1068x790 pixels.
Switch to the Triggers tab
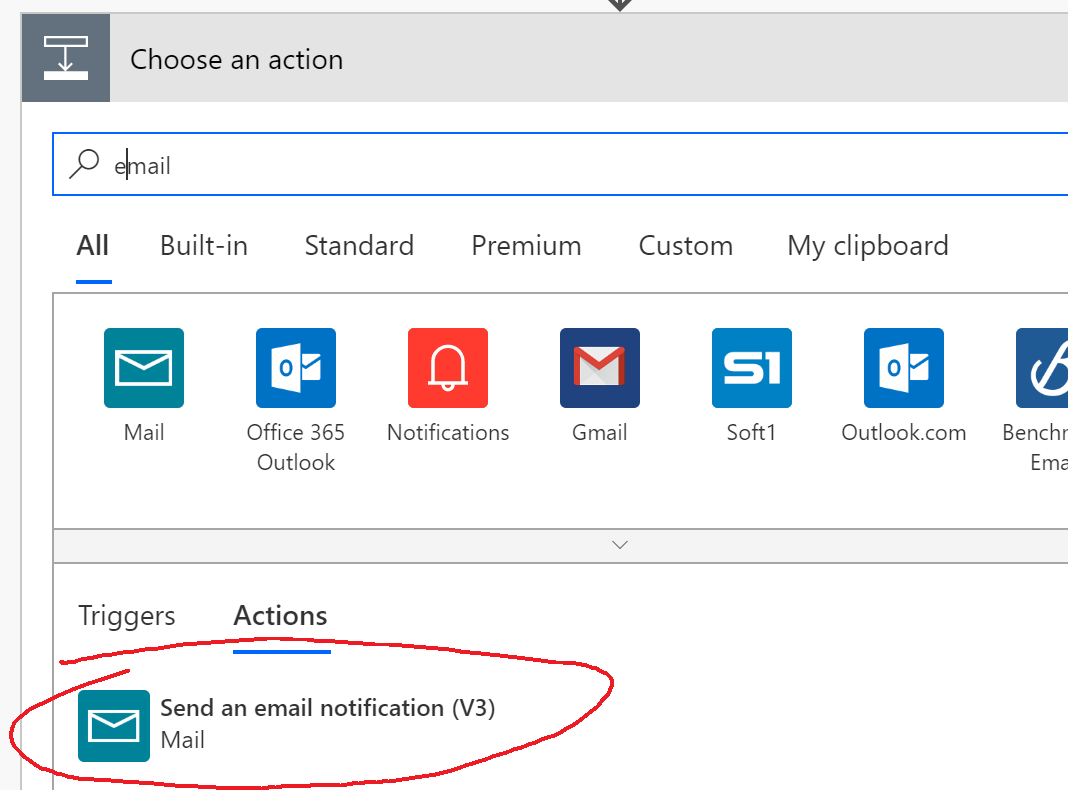point(126,615)
